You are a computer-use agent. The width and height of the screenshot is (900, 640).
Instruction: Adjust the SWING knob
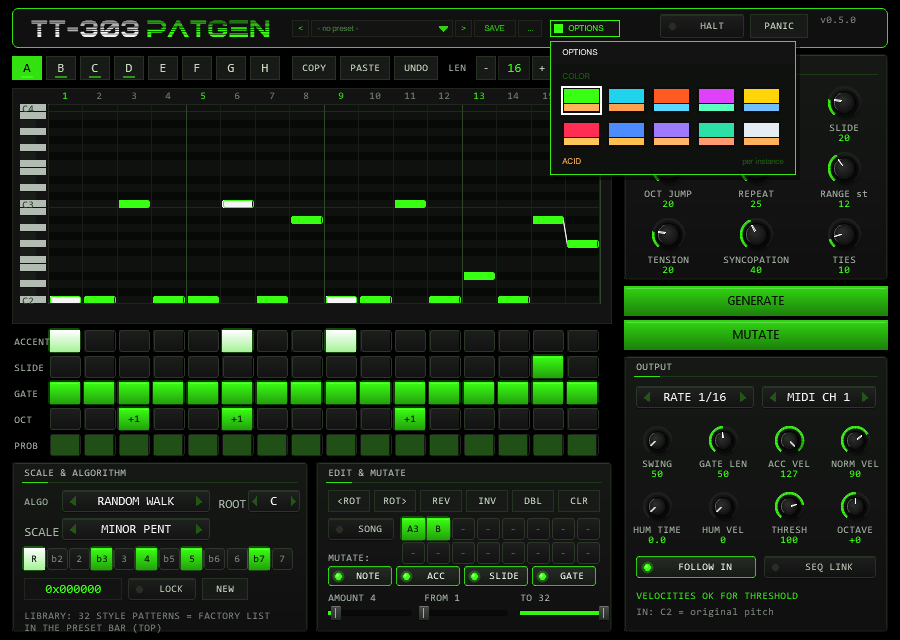tap(656, 441)
